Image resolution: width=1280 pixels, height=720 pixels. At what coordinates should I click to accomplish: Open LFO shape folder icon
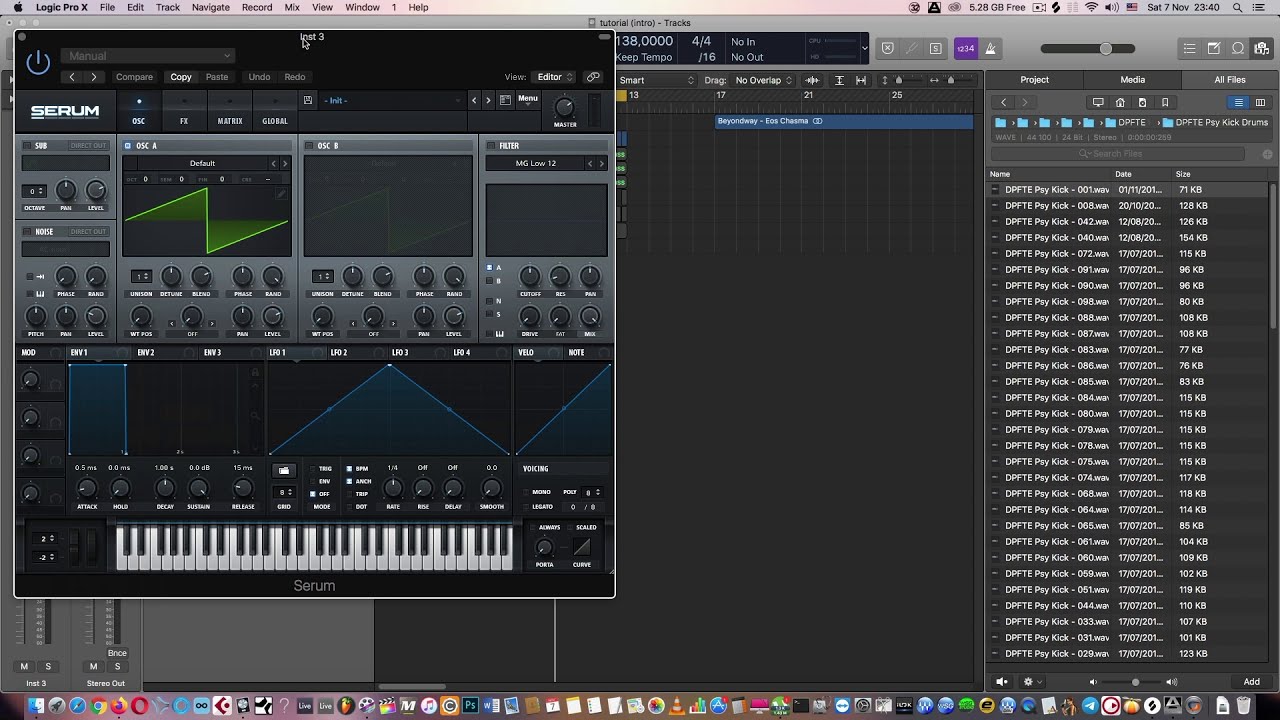point(284,470)
